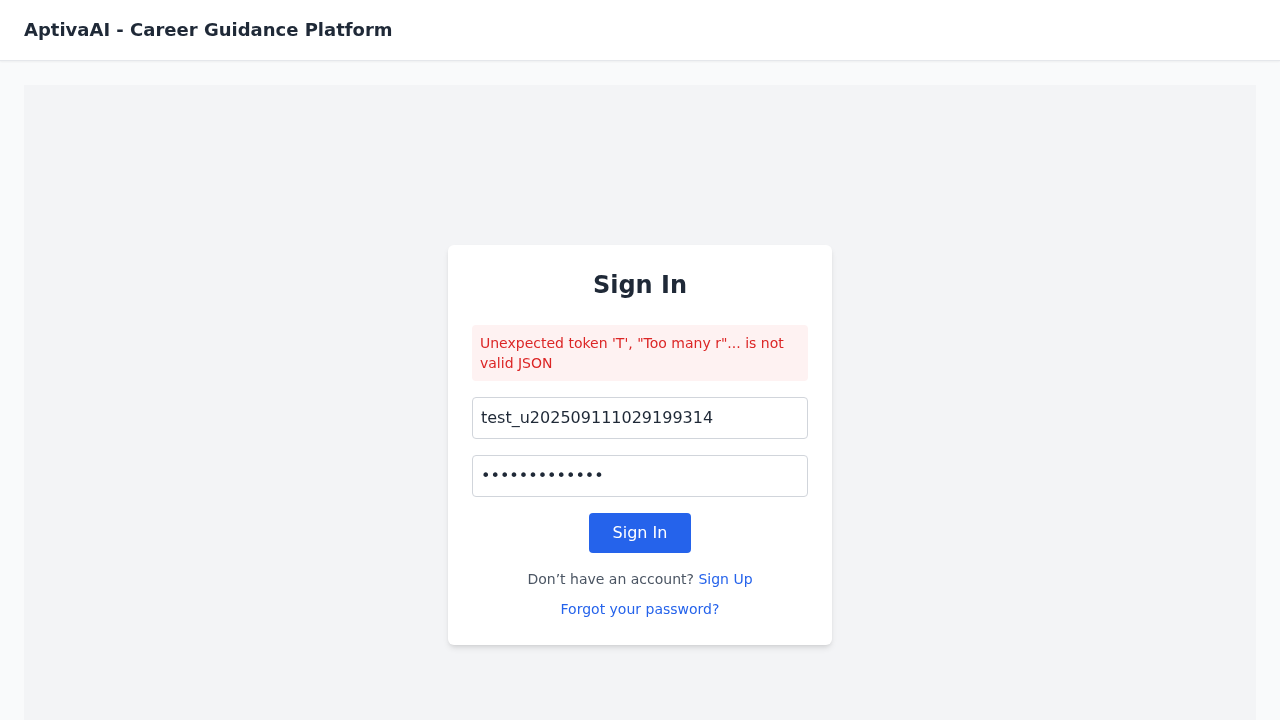Focus the username input field
Image resolution: width=1280 pixels, height=720 pixels.
click(x=640, y=418)
